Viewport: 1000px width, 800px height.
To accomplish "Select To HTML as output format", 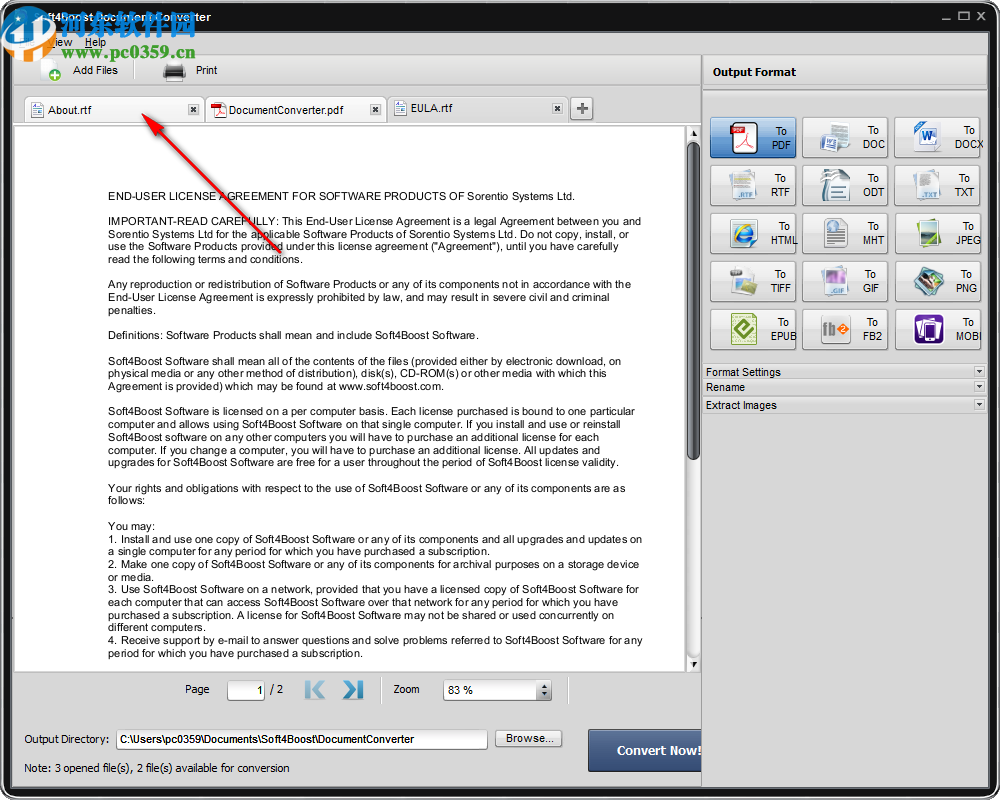I will tap(752, 233).
